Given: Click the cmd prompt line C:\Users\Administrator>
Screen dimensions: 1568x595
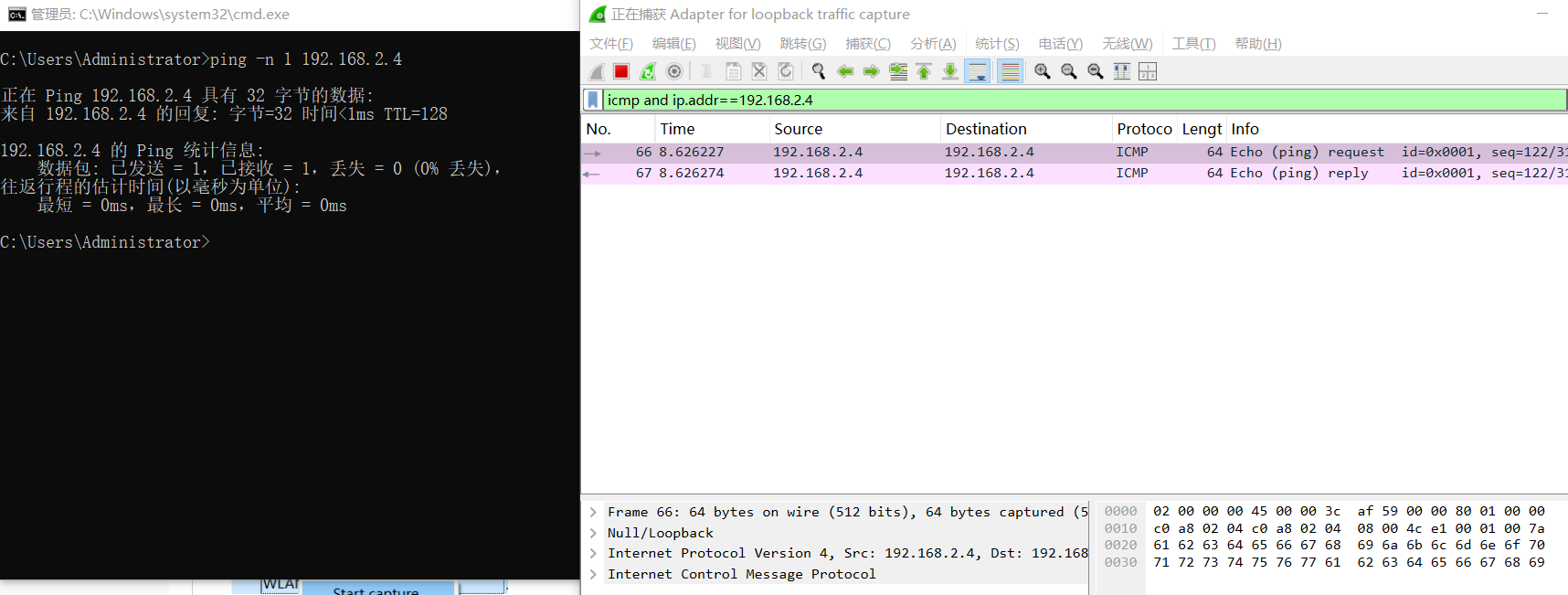Looking at the screenshot, I should [105, 242].
